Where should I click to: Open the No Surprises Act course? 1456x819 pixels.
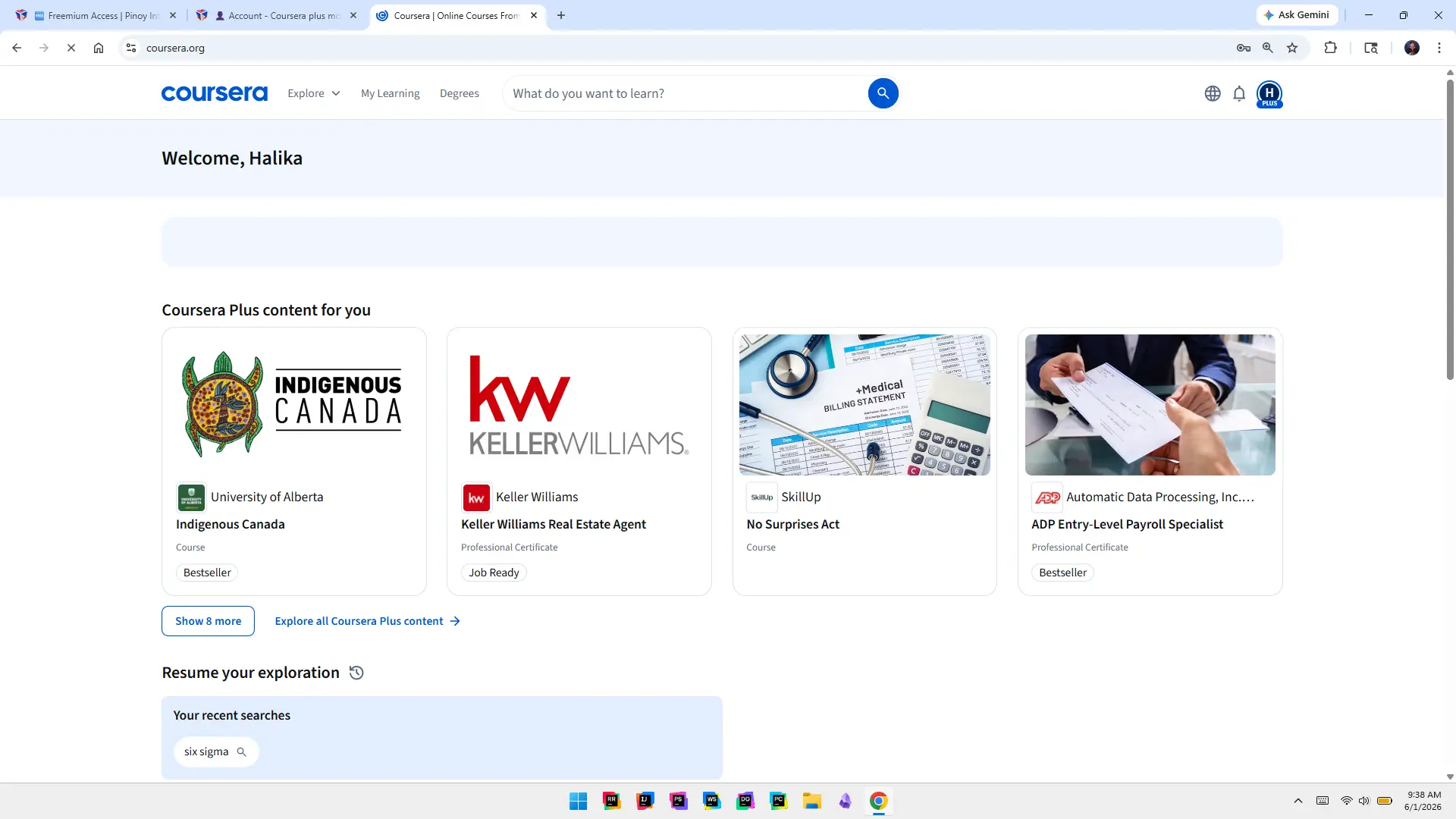coord(792,524)
